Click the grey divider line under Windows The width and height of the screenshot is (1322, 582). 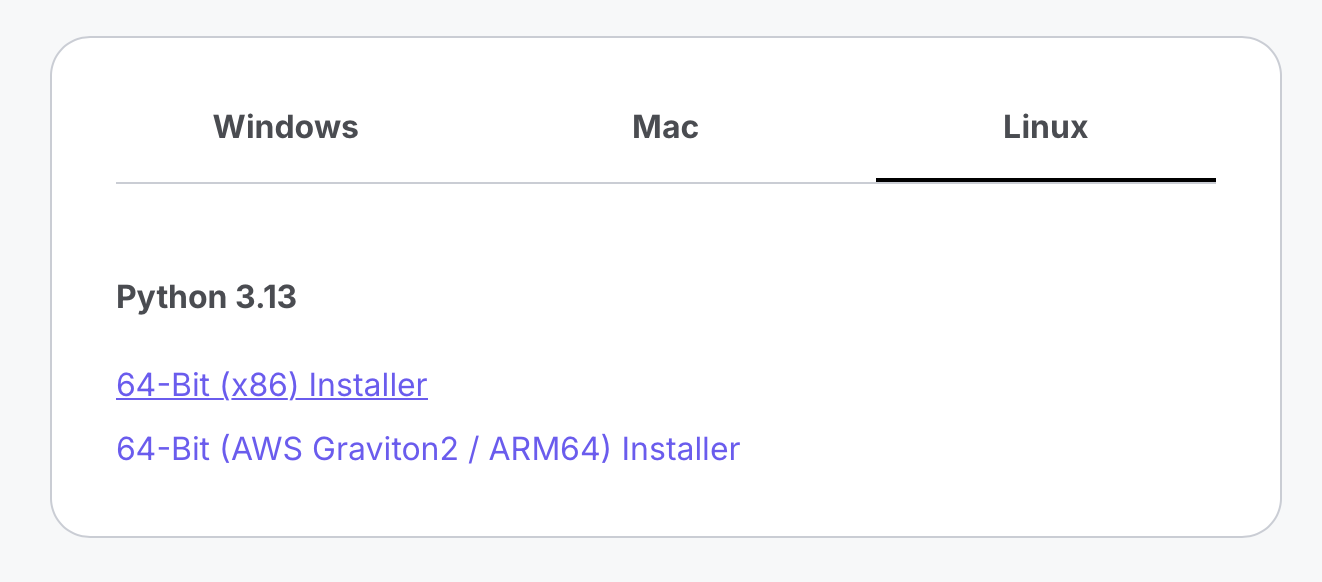[286, 183]
